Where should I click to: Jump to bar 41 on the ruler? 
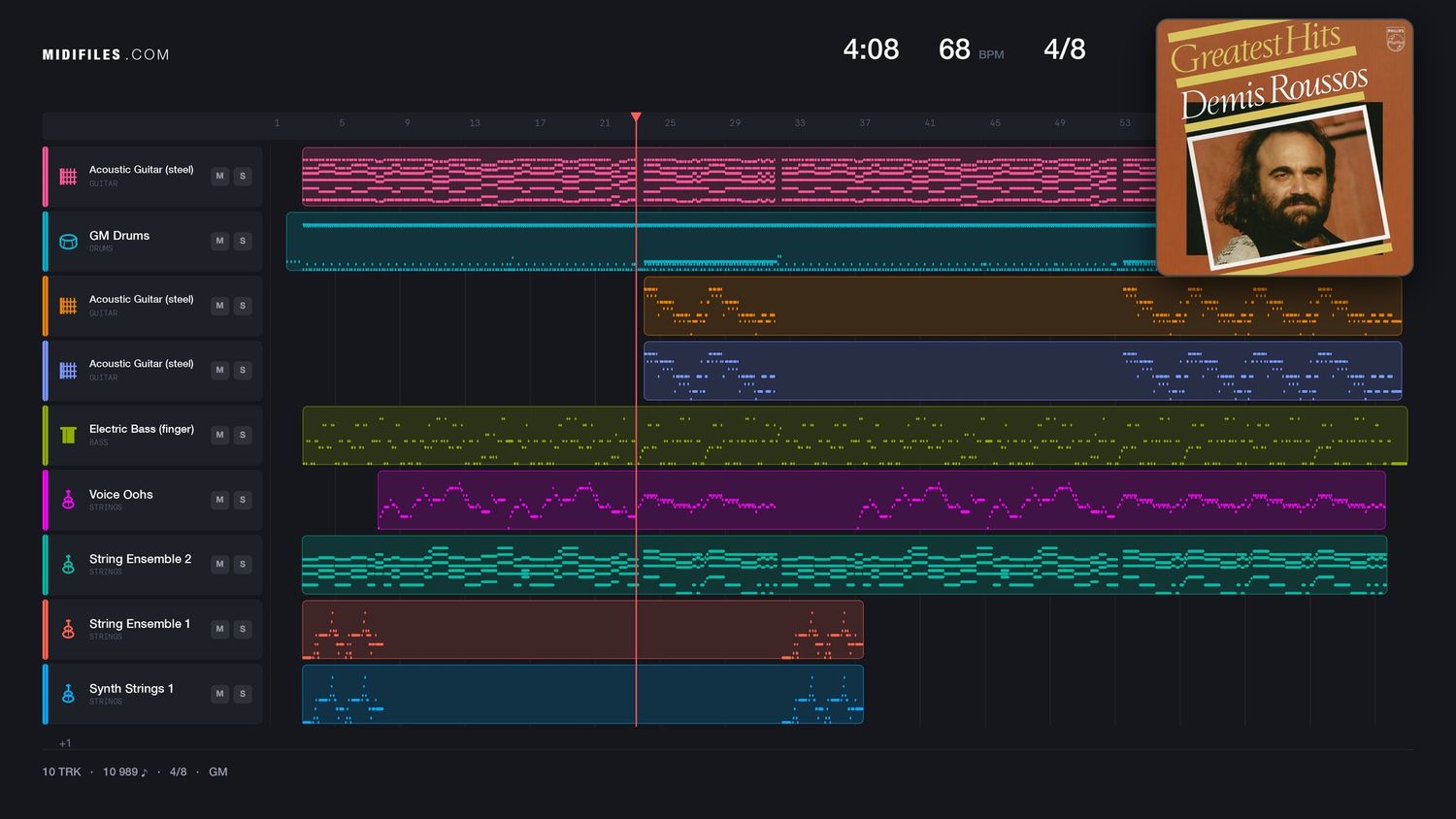(930, 123)
